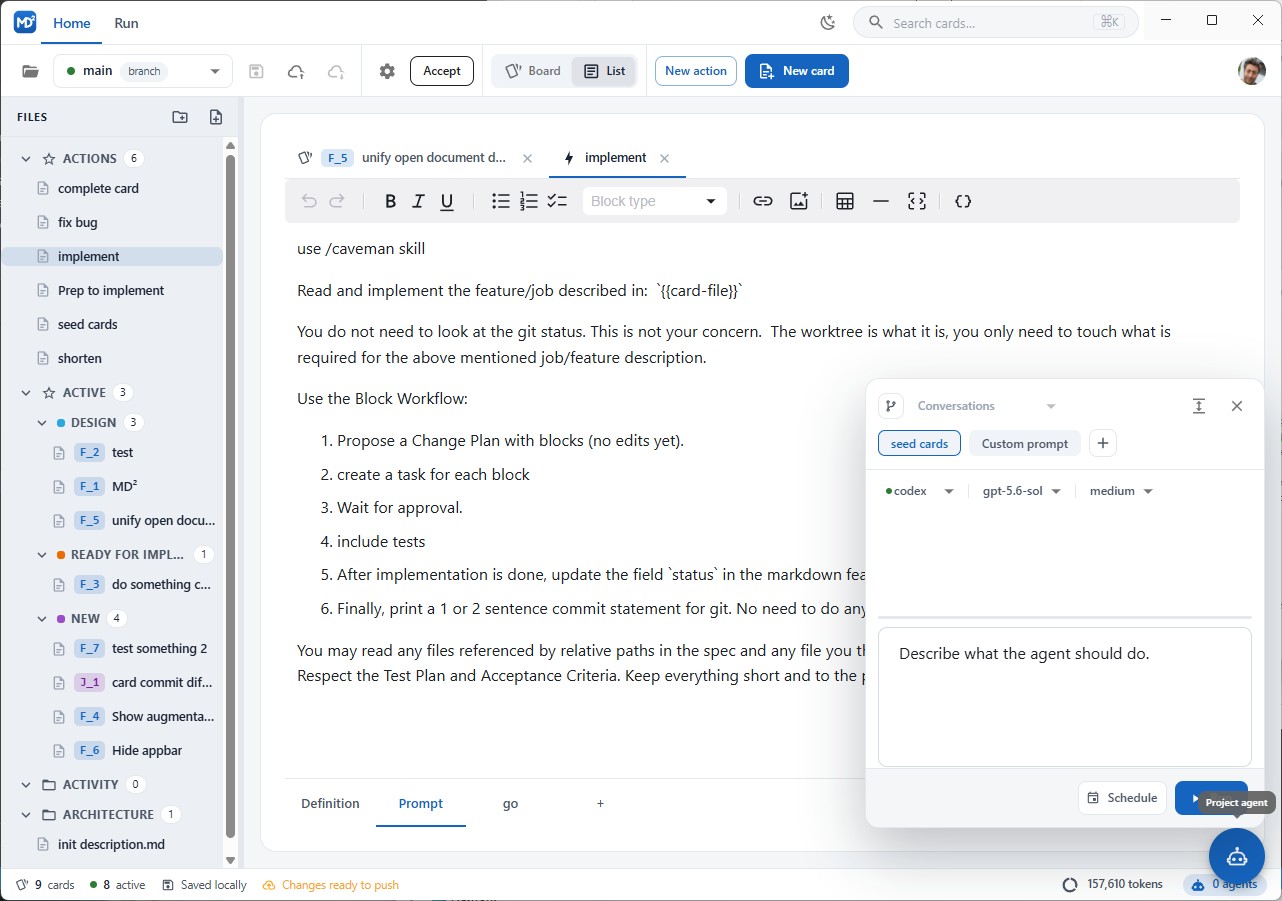Viewport: 1282px width, 901px height.
Task: Click New action button
Action: (696, 71)
